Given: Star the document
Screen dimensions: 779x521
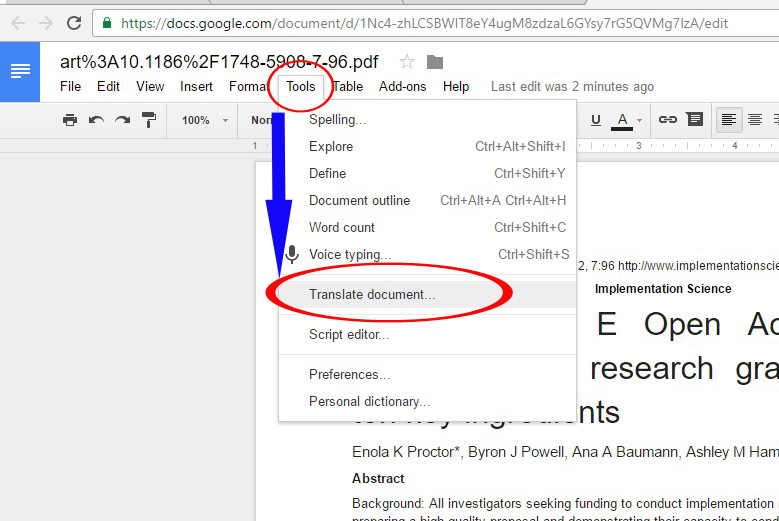Looking at the screenshot, I should [407, 62].
